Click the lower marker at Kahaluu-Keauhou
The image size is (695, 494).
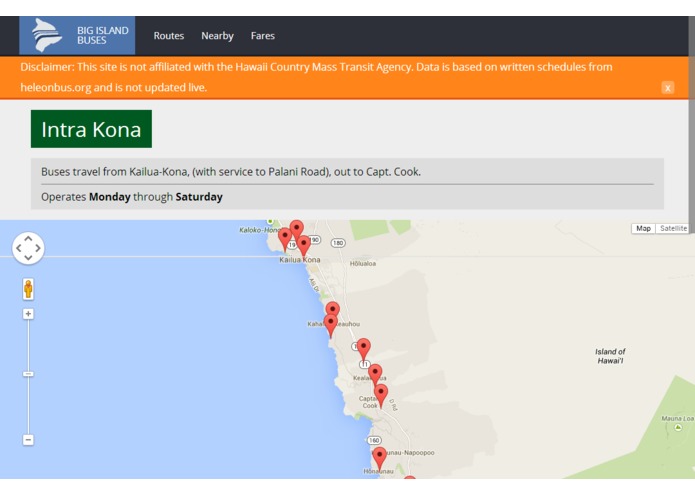tap(331, 326)
